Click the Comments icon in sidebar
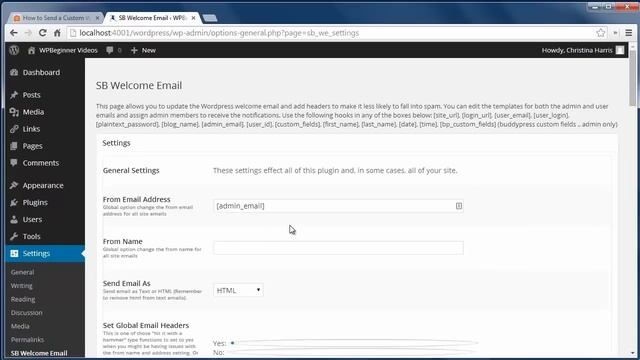Screen dimensions: 640x360 [14, 163]
